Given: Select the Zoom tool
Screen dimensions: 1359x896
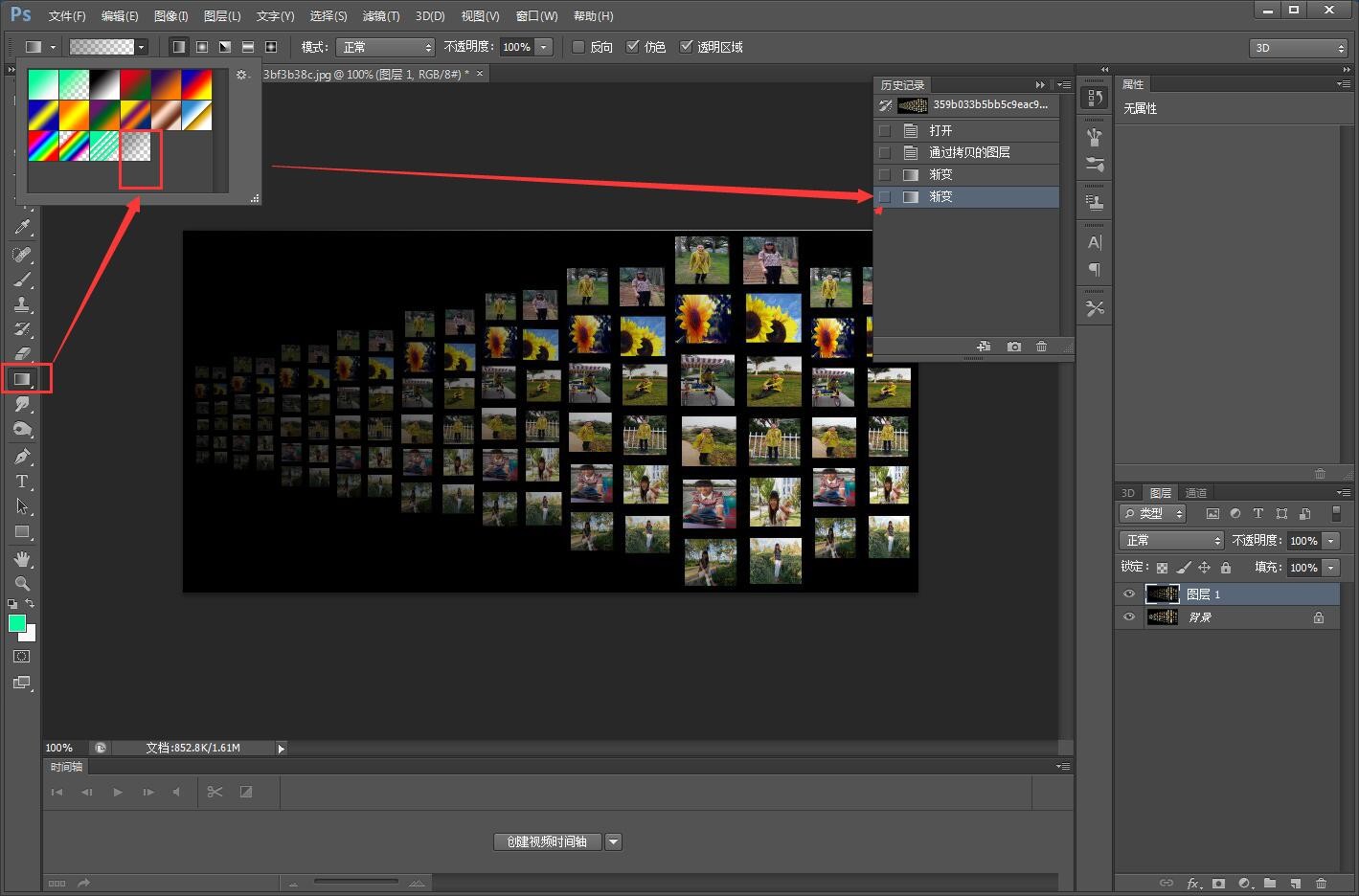Looking at the screenshot, I should click(22, 583).
